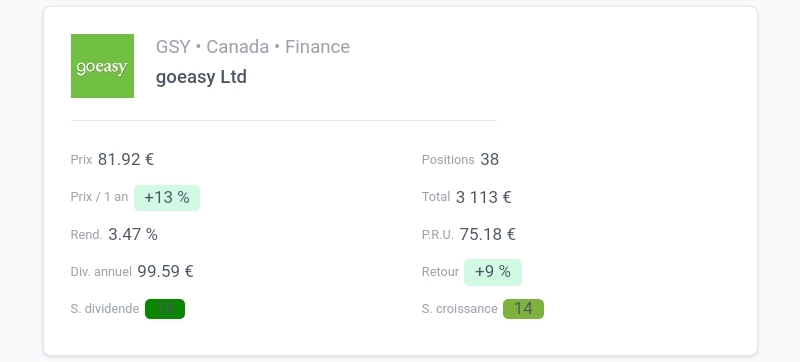Click the Retour label text

(x=440, y=272)
